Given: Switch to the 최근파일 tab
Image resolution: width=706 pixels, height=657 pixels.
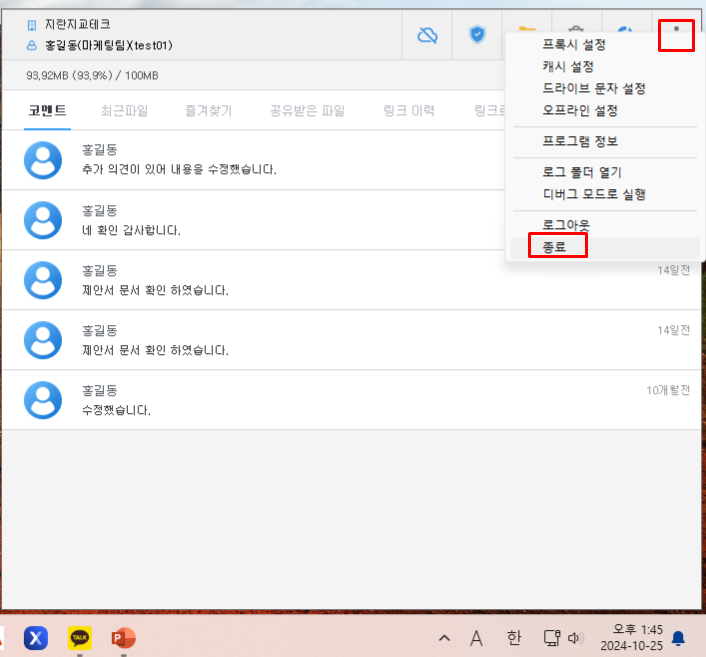Looking at the screenshot, I should point(124,110).
